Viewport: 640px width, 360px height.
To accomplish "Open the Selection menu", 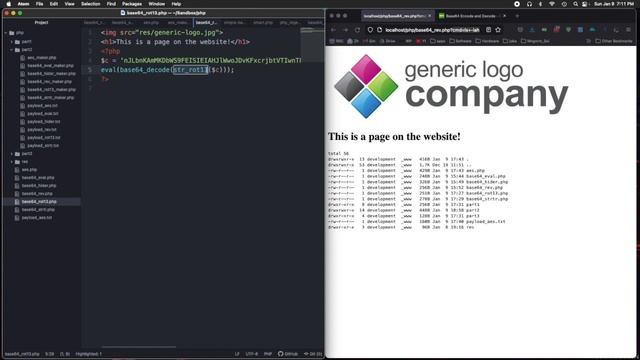I will coord(91,4).
